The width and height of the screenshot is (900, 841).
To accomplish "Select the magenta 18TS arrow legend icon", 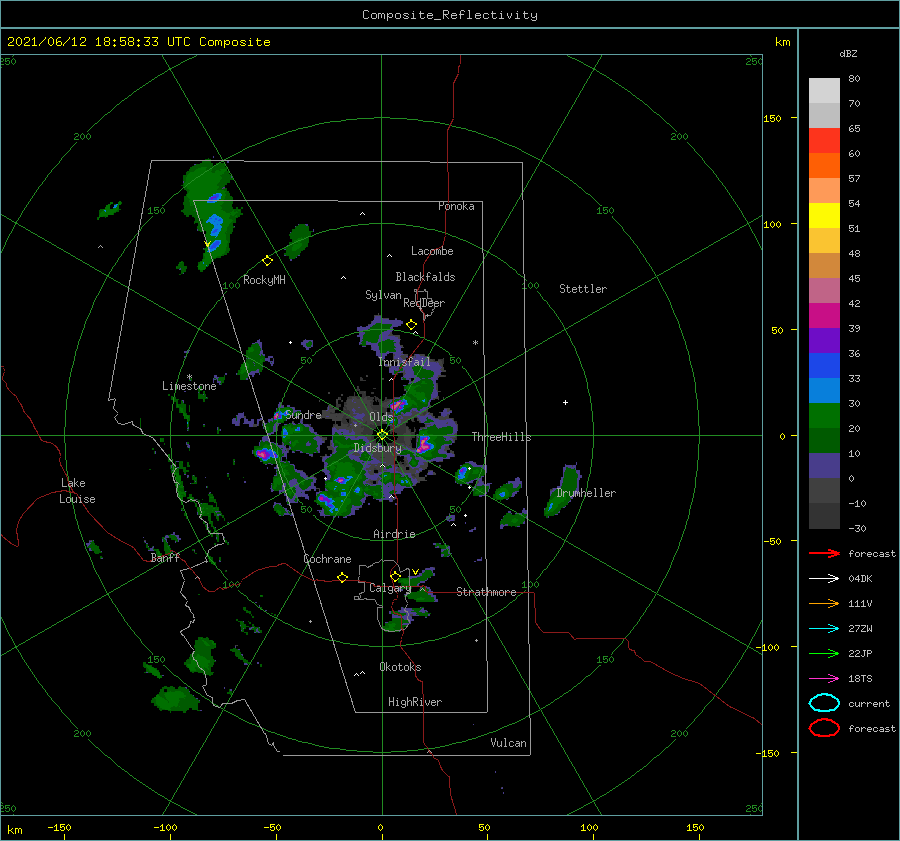I will coord(824,679).
